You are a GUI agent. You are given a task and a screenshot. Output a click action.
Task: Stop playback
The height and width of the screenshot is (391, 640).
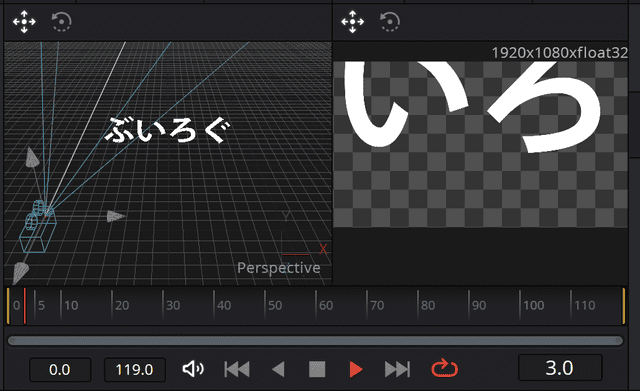[317, 369]
